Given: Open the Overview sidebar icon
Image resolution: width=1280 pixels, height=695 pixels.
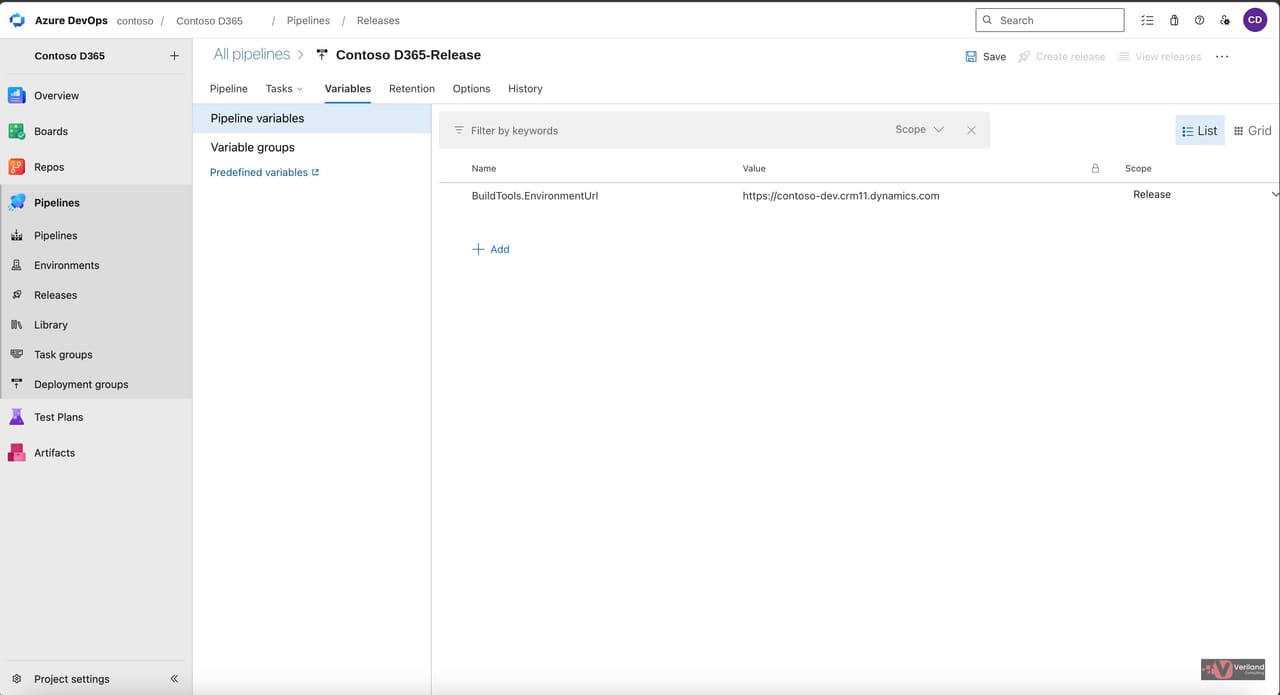Looking at the screenshot, I should (16, 95).
